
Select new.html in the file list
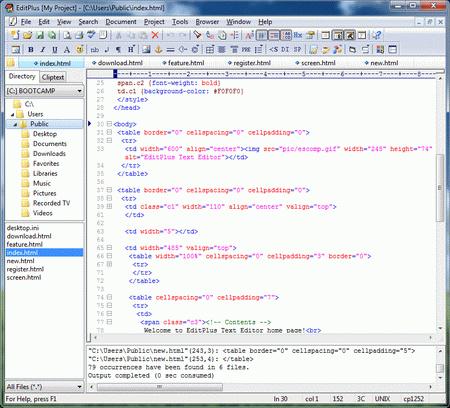coord(20,261)
